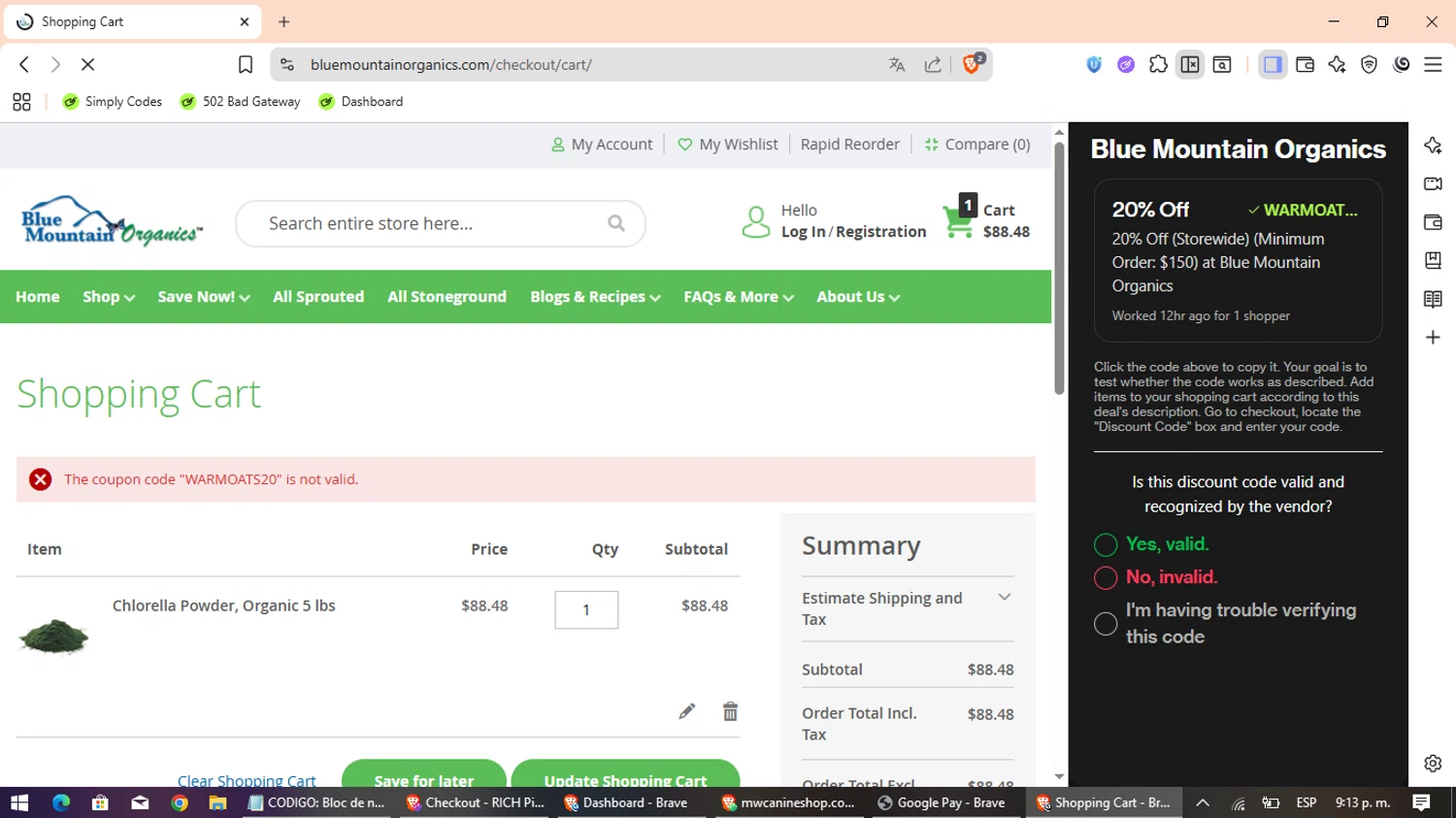Open the browser hamburger menu
The width and height of the screenshot is (1456, 818).
[1433, 65]
